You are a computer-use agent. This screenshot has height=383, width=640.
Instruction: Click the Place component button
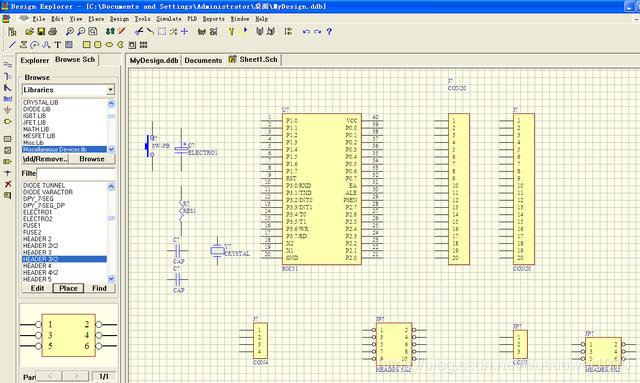point(68,288)
